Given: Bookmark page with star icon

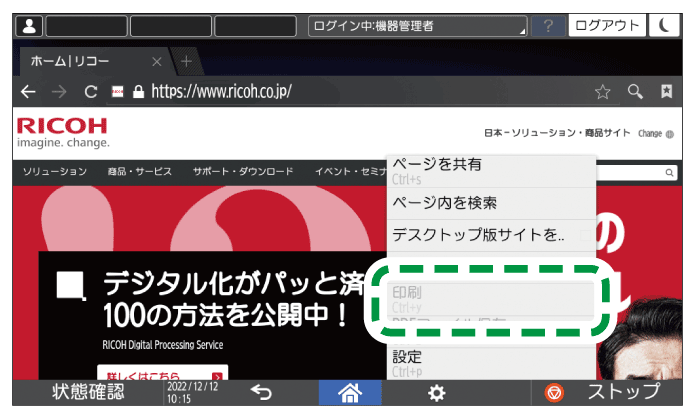Looking at the screenshot, I should pos(602,92).
